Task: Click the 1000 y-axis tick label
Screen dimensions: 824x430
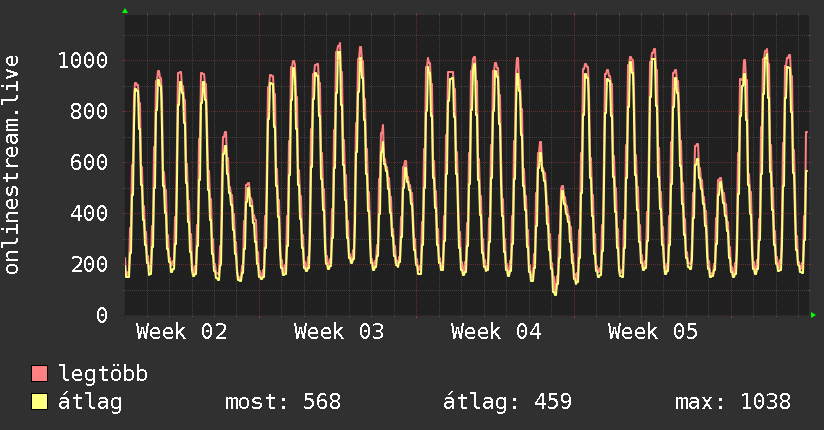Action: pyautogui.click(x=83, y=60)
